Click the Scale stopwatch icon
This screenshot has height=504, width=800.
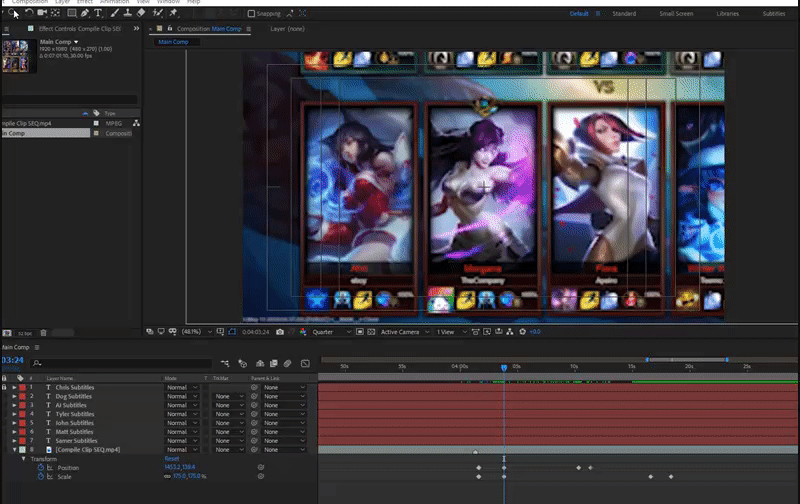tap(41, 476)
